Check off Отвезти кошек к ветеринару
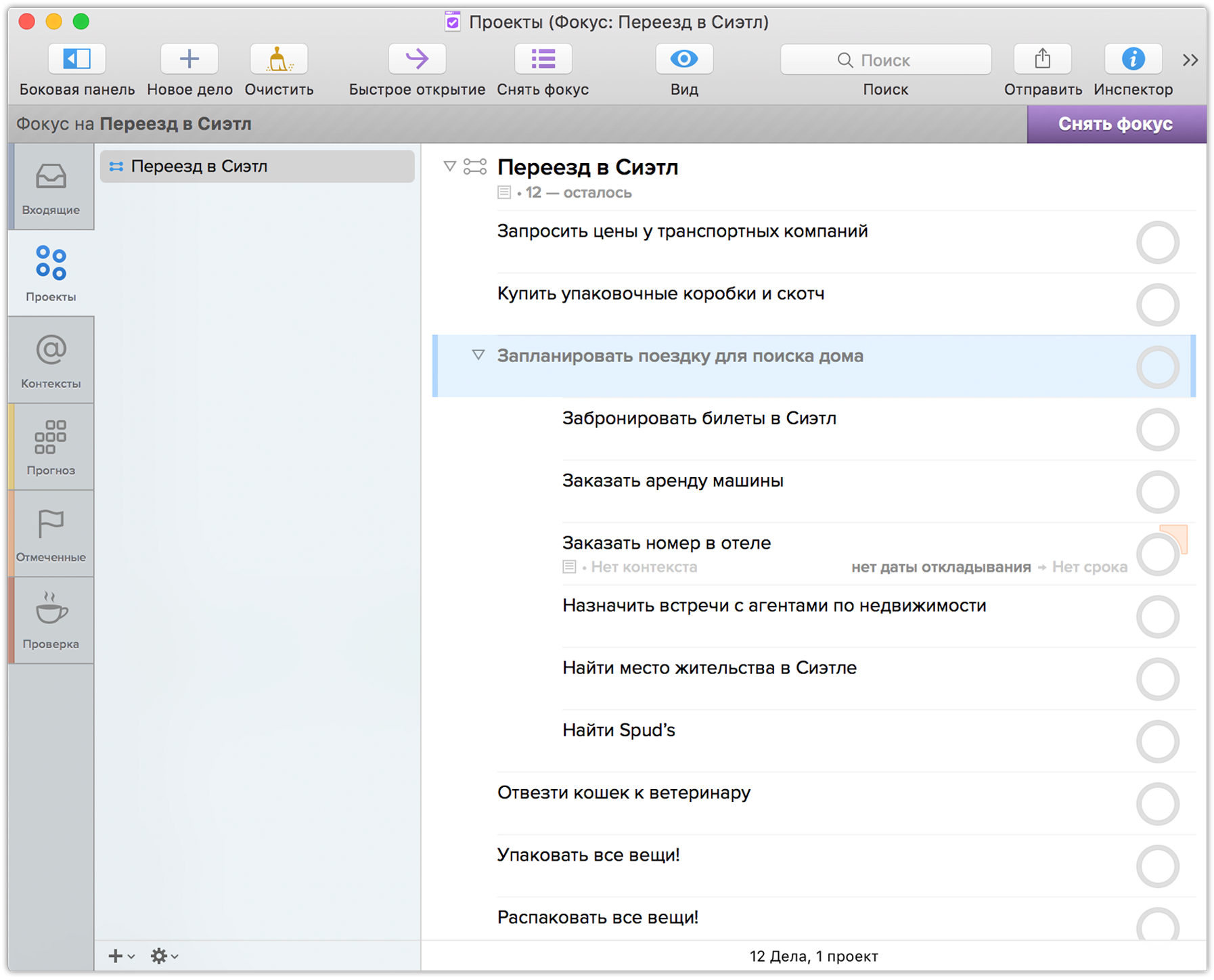 tap(1157, 803)
